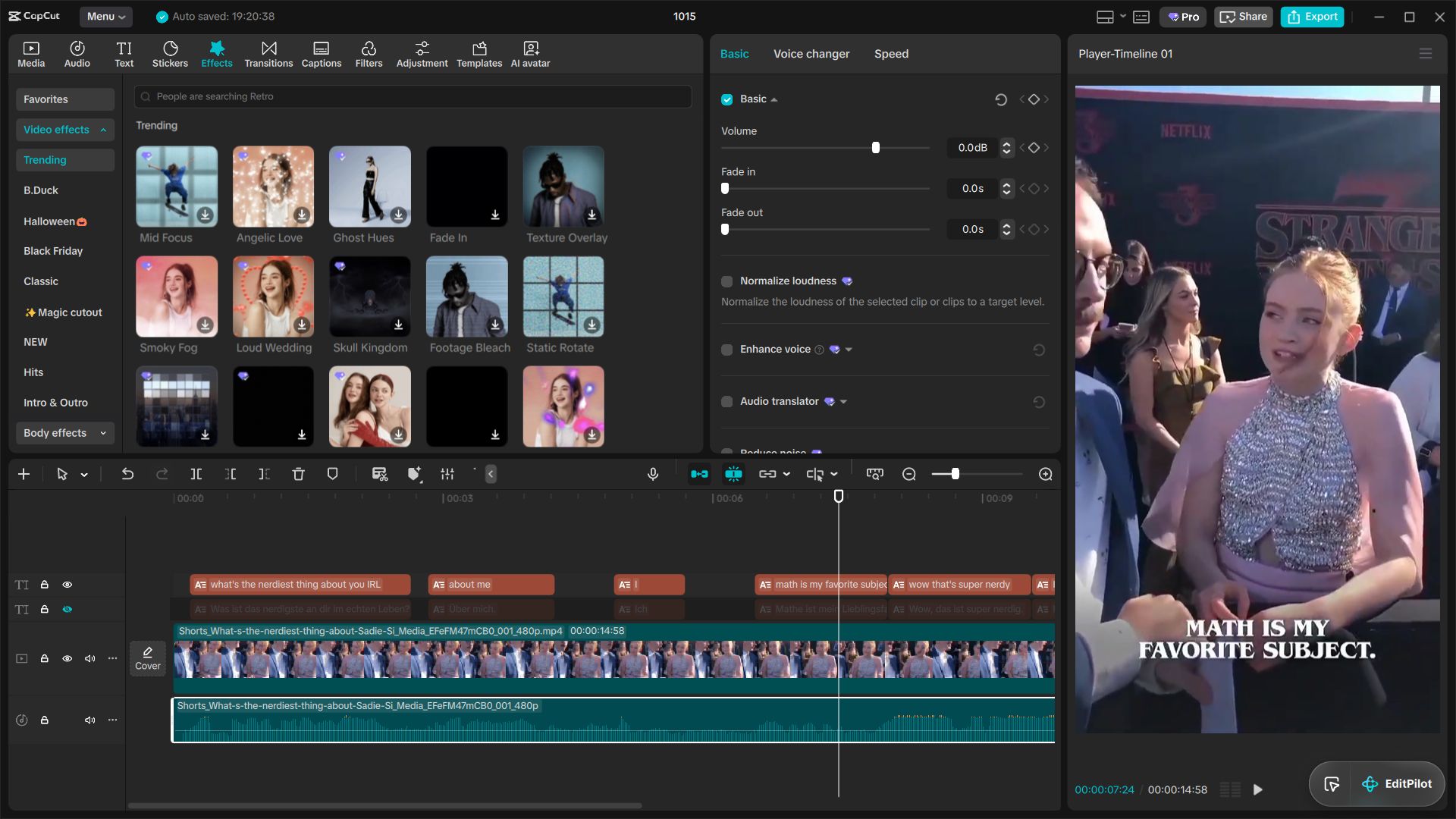This screenshot has width=1456, height=819.
Task: Open the AI avatar panel
Action: 530,54
